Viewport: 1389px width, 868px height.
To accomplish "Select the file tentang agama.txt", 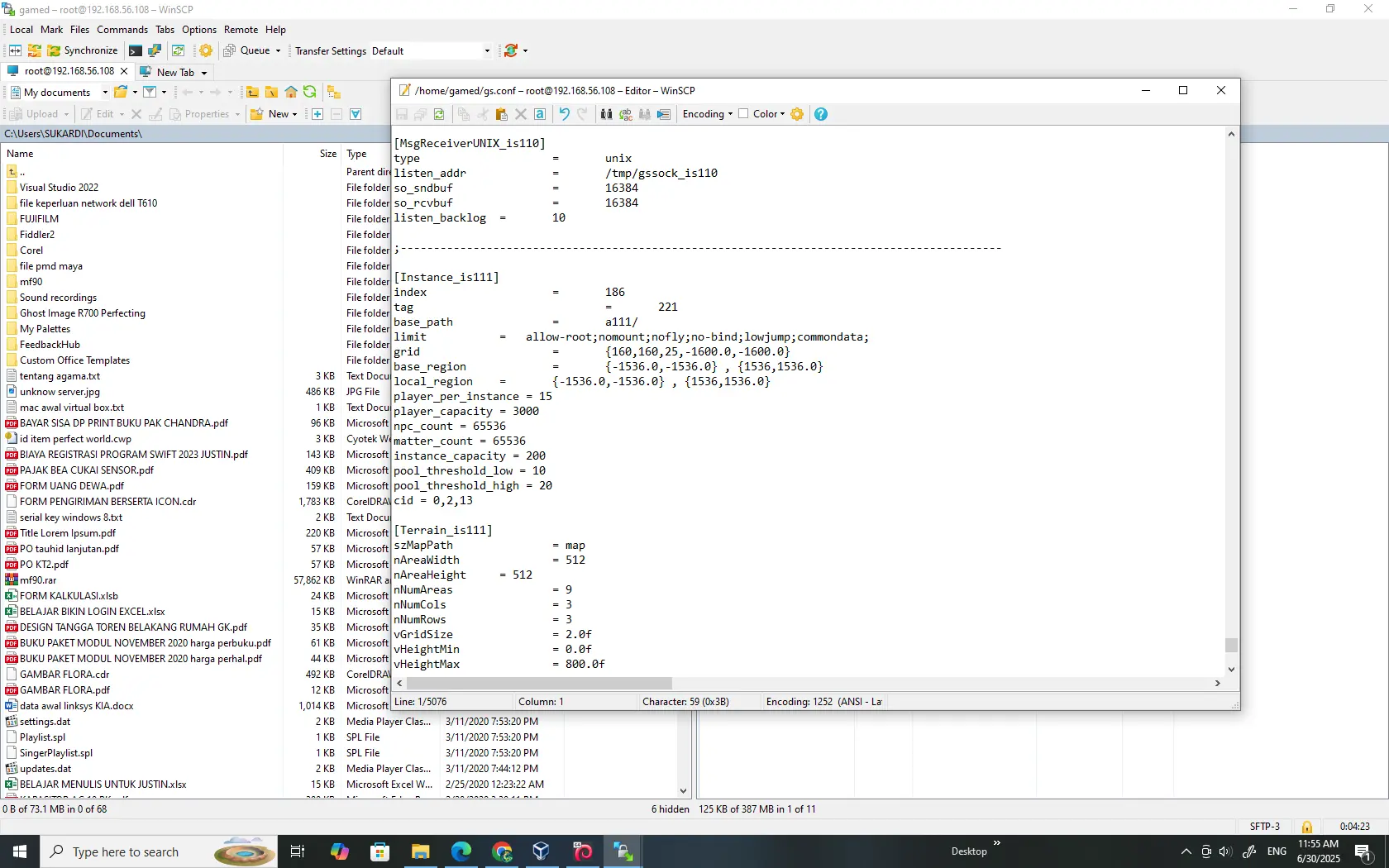I will tap(60, 376).
